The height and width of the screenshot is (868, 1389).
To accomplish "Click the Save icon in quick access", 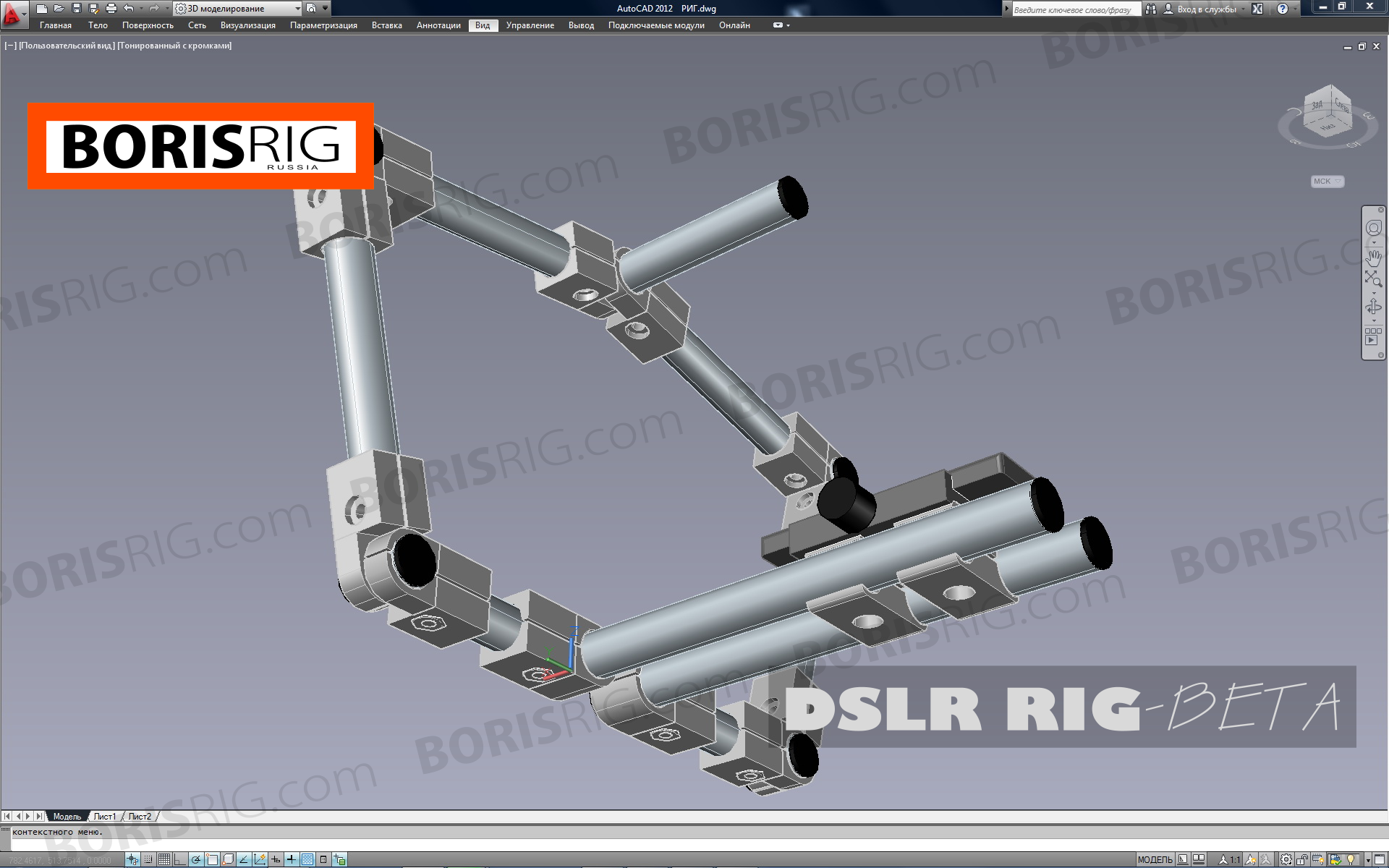I will [77, 9].
